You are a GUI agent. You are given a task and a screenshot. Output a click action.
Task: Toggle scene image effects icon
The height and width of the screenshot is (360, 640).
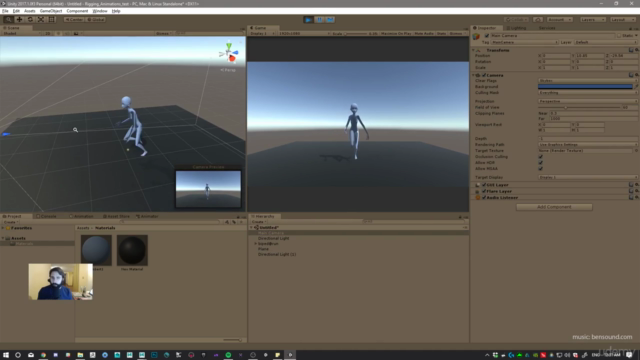coord(76,33)
